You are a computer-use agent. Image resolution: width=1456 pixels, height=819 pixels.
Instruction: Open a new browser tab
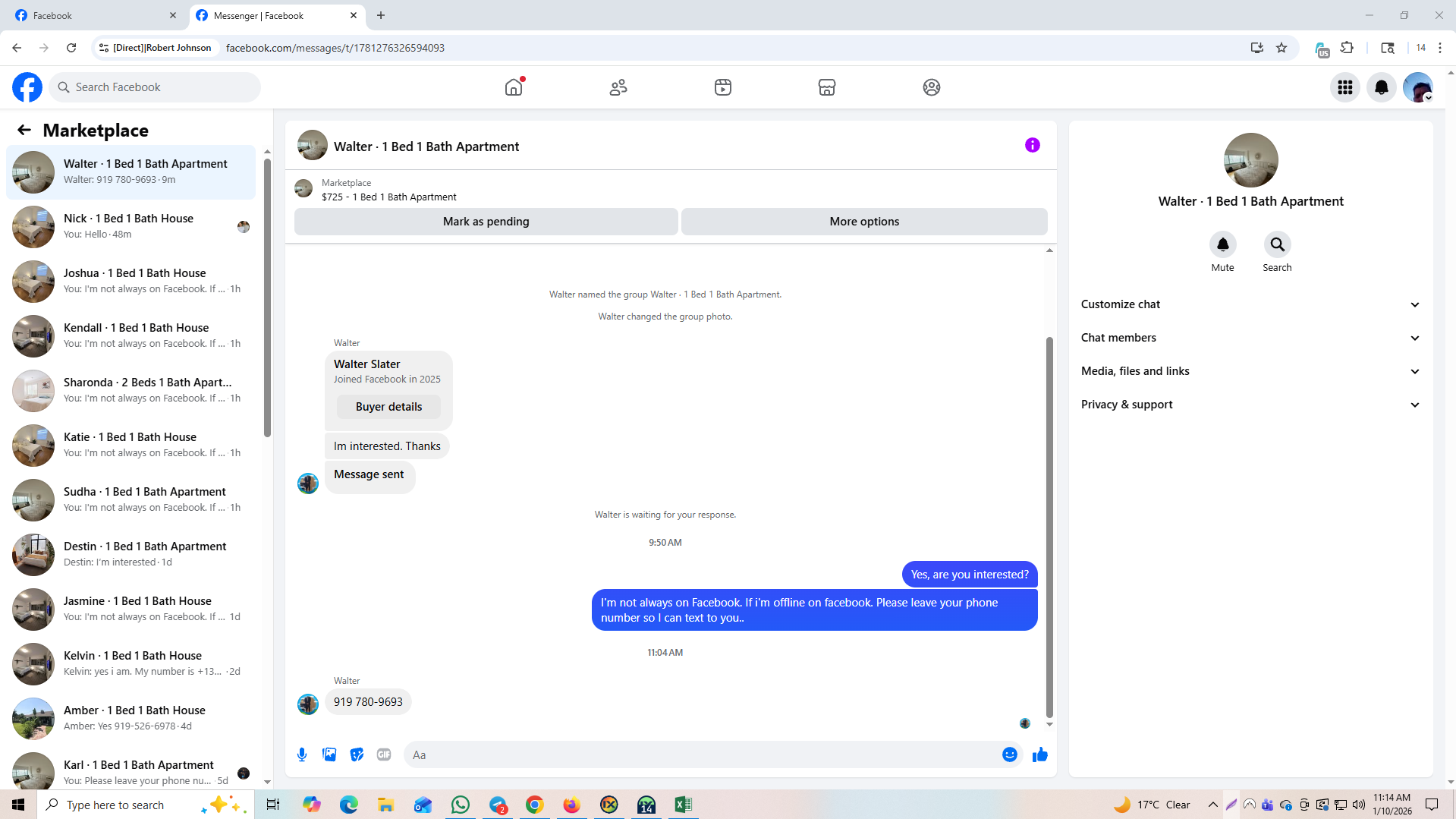click(381, 15)
